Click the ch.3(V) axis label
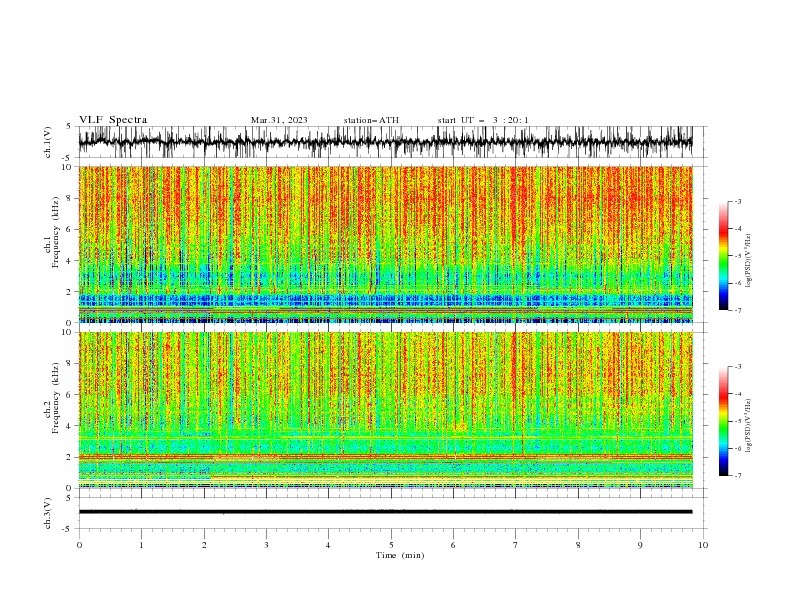This screenshot has width=792, height=612. (48, 513)
